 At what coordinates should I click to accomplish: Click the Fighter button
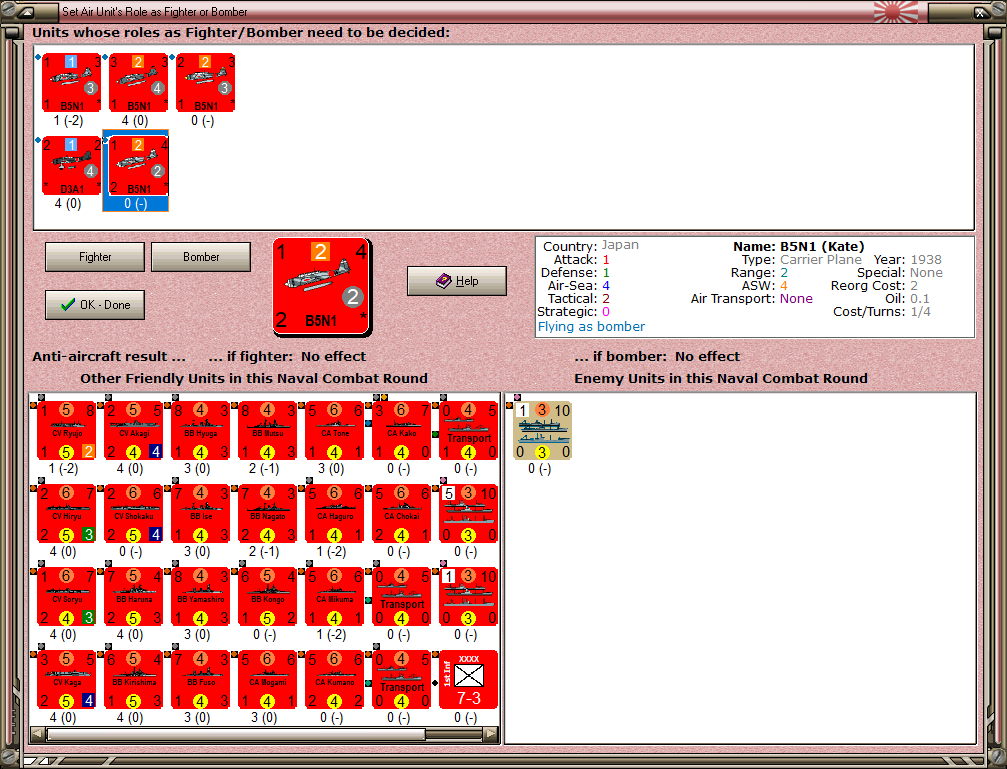95,257
